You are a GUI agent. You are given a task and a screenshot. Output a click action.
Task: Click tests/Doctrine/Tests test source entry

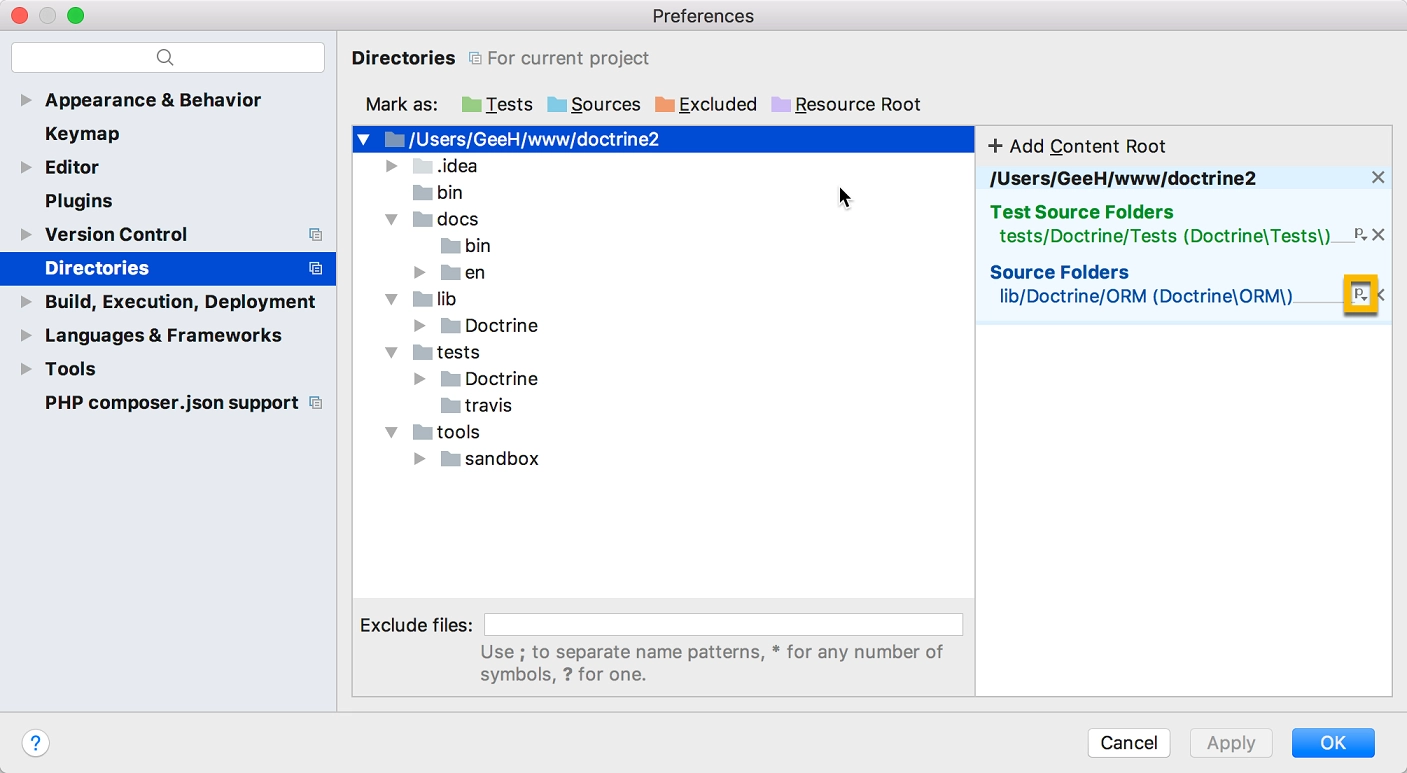1165,236
